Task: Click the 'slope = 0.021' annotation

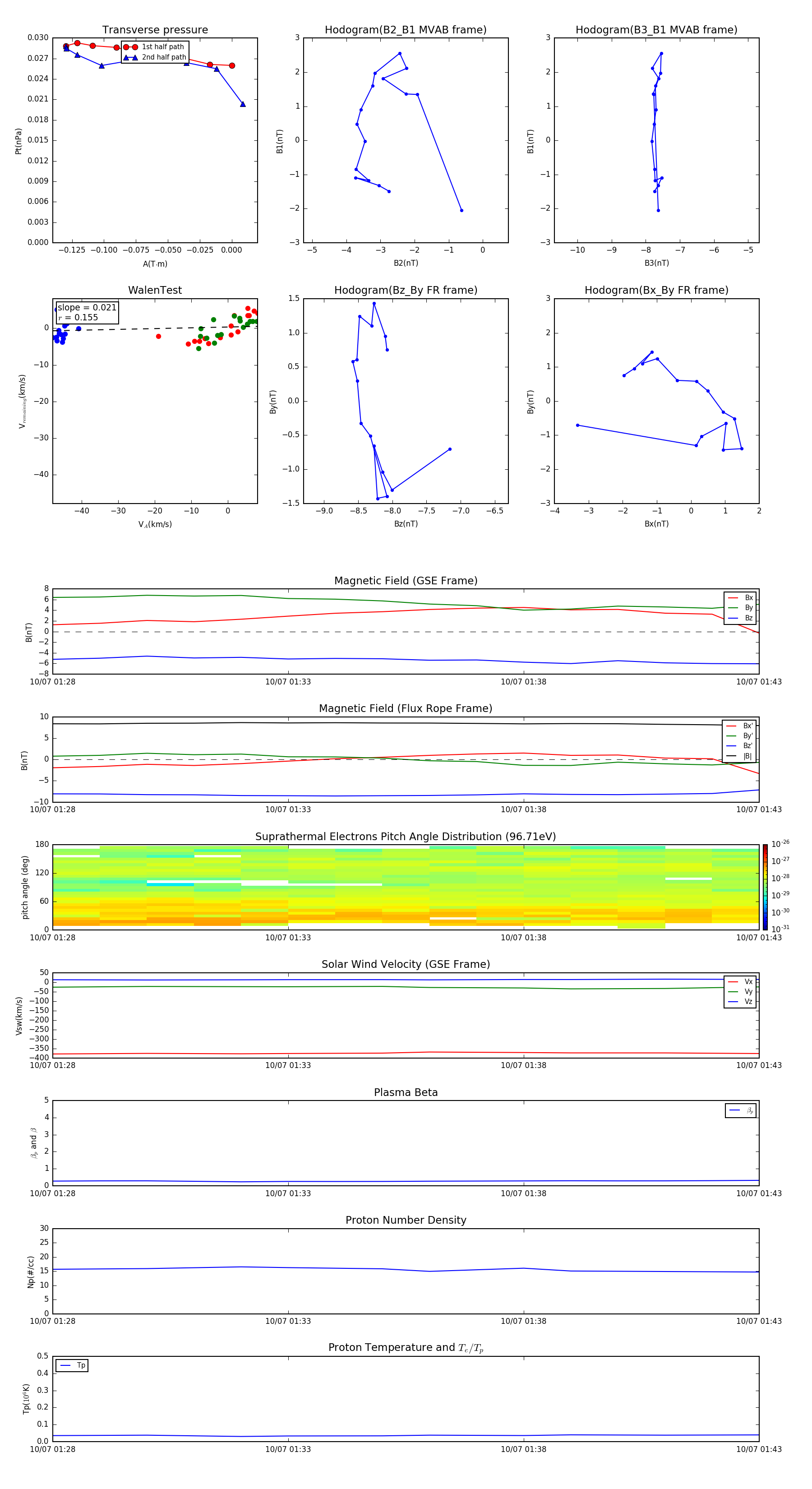Action: 87,308
